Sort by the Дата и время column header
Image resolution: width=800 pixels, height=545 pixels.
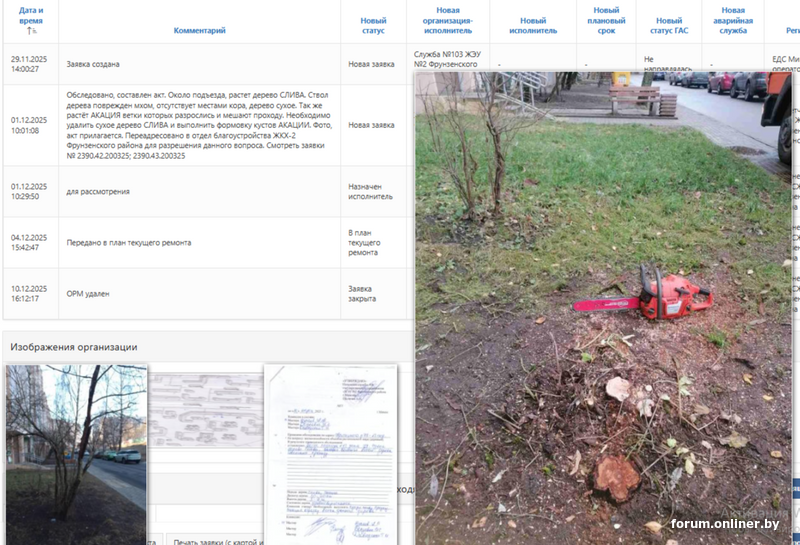click(x=31, y=15)
